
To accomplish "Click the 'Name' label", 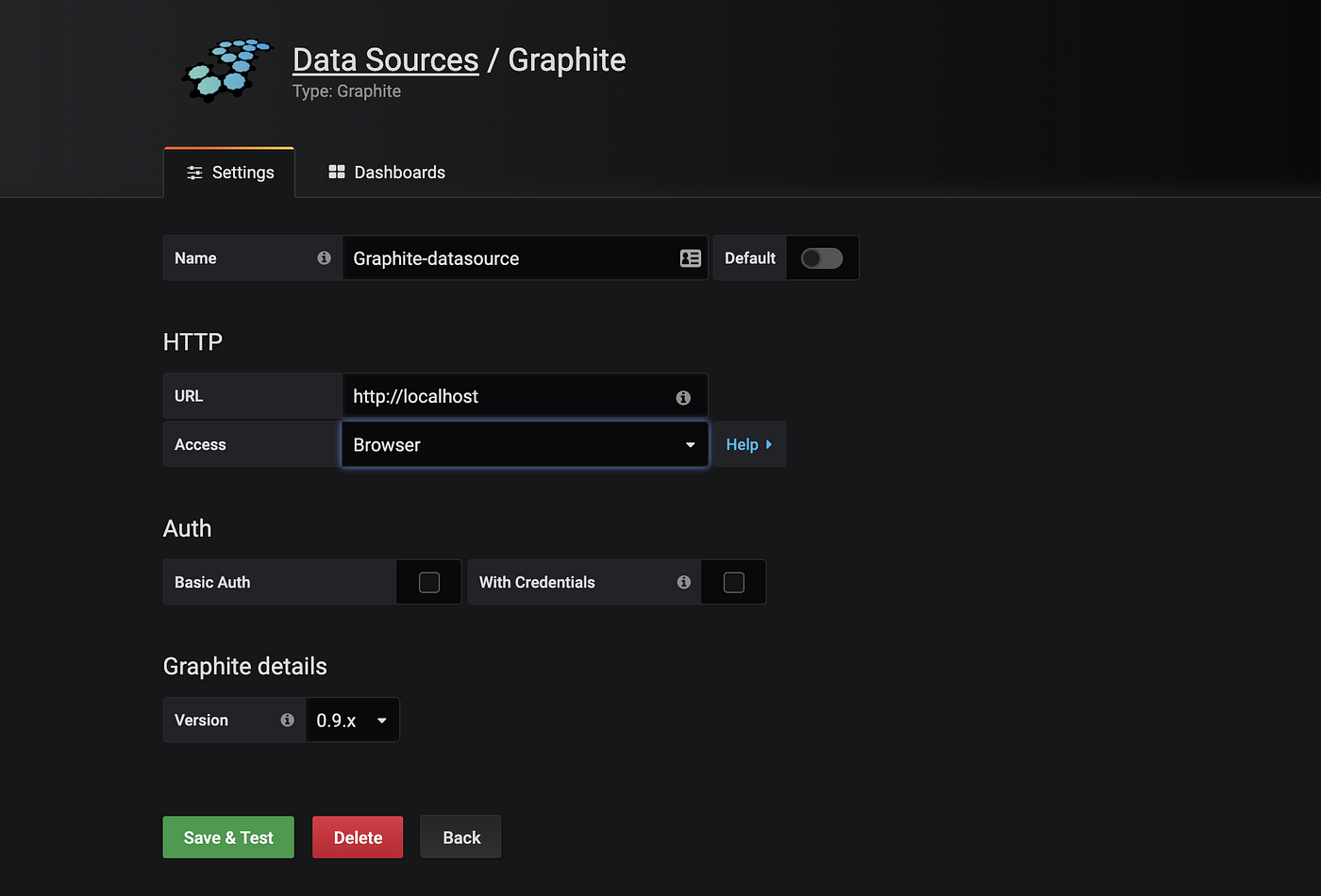I will [195, 258].
